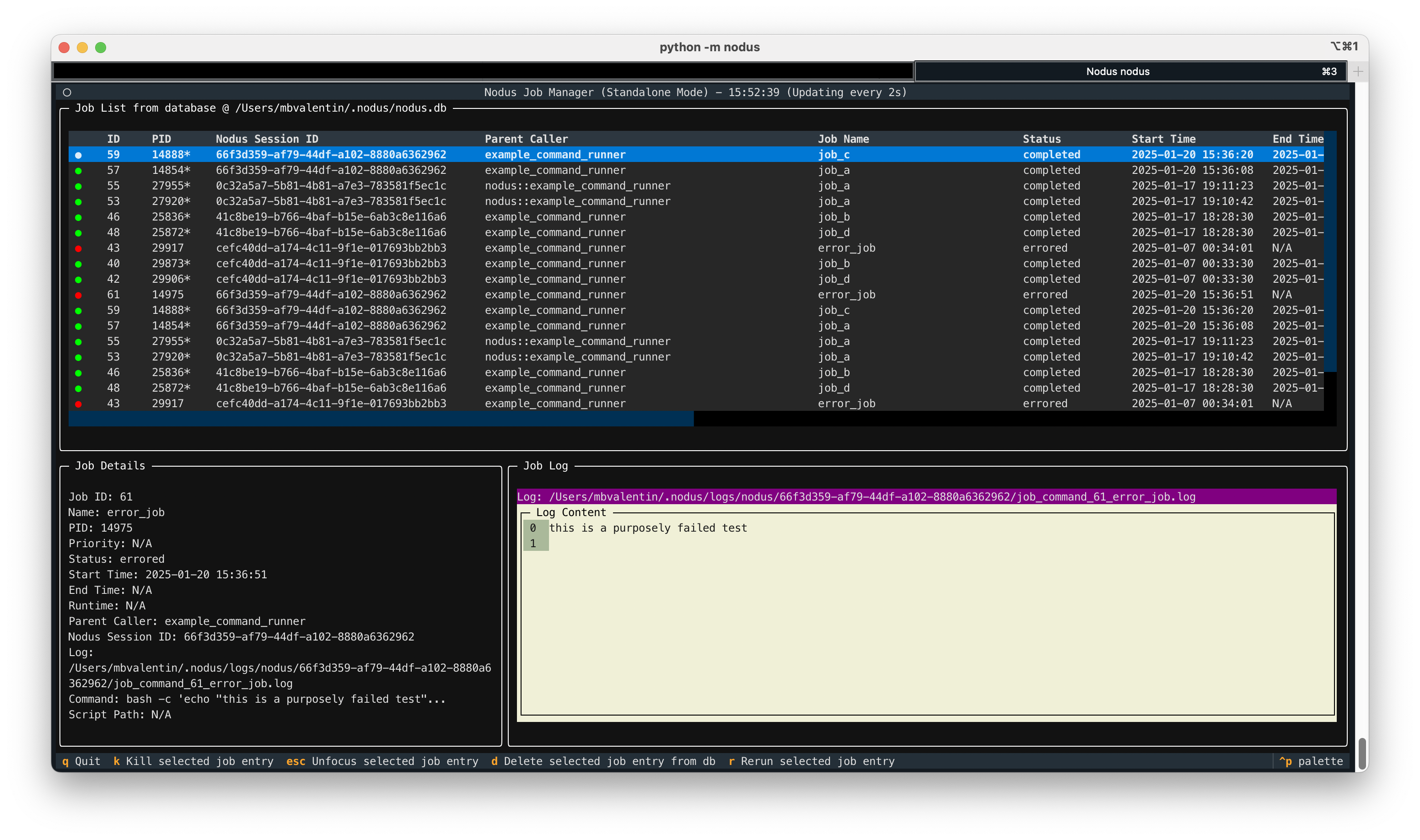Click 'Parent Caller: example_command_runner' in Job Details
Viewport: 1420px width, 840px height.
tap(186, 621)
